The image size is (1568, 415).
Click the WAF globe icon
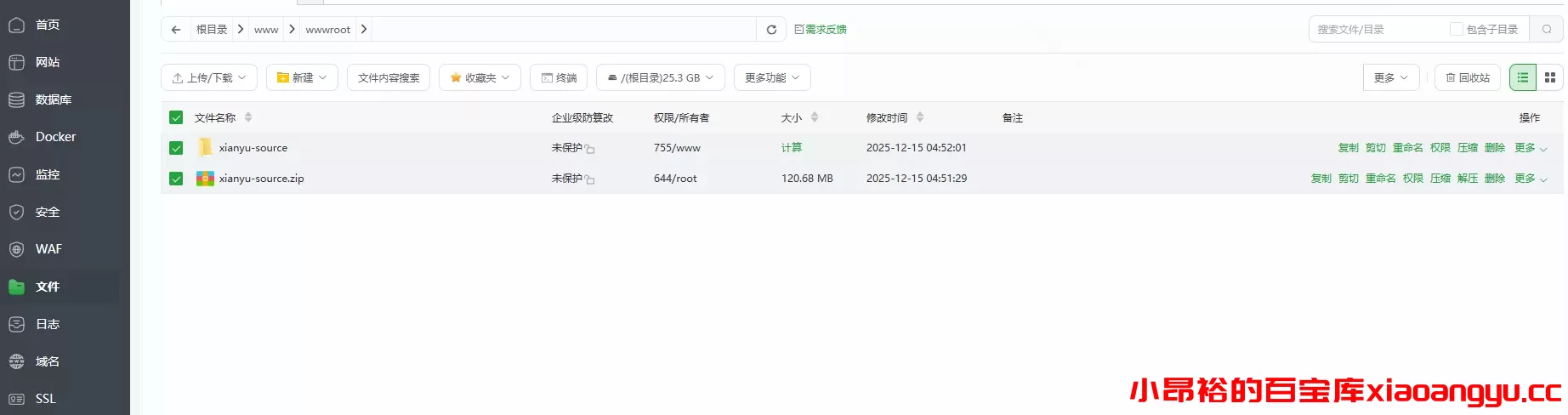[16, 249]
